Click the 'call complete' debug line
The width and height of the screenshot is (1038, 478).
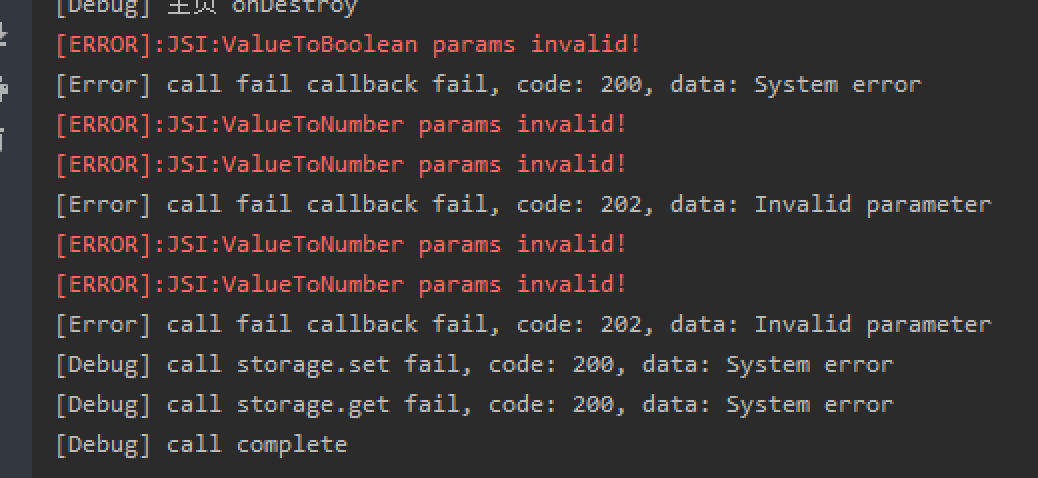(x=201, y=444)
